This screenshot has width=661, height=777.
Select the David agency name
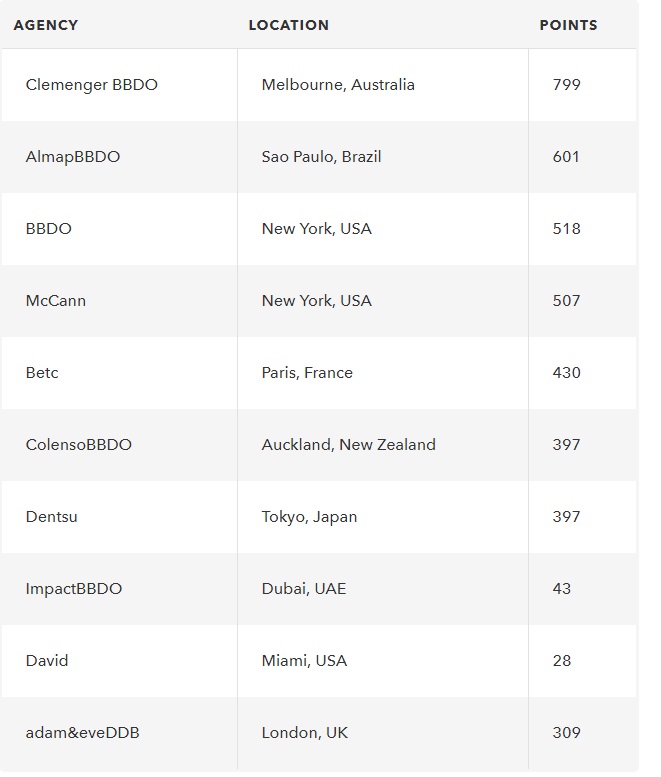(x=47, y=661)
